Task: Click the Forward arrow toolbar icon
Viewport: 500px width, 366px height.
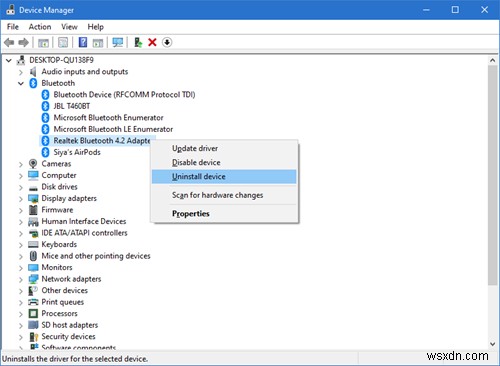Action: (x=23, y=43)
